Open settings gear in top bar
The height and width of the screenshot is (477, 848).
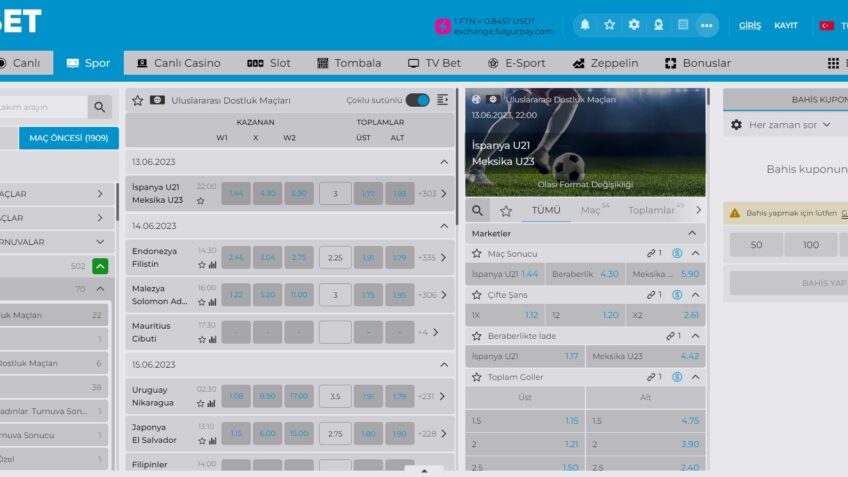tap(633, 25)
